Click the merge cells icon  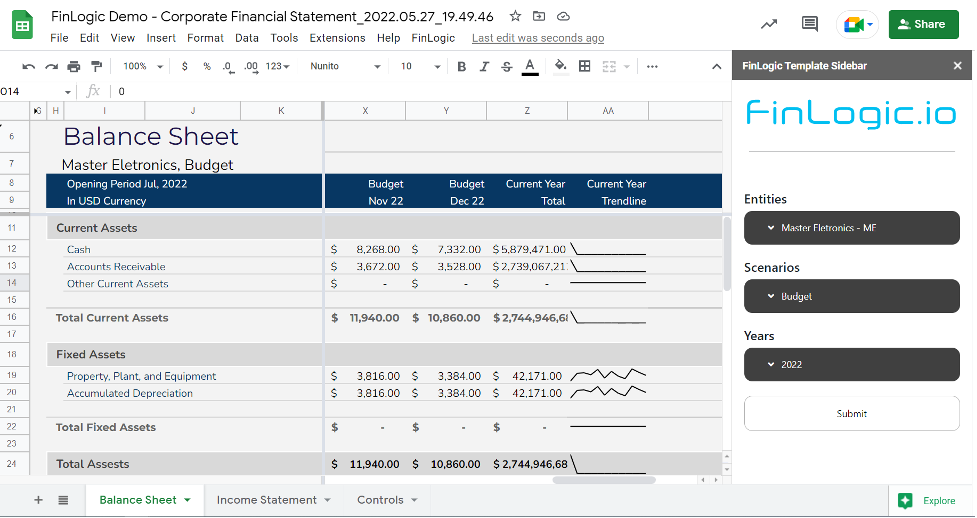click(x=609, y=66)
